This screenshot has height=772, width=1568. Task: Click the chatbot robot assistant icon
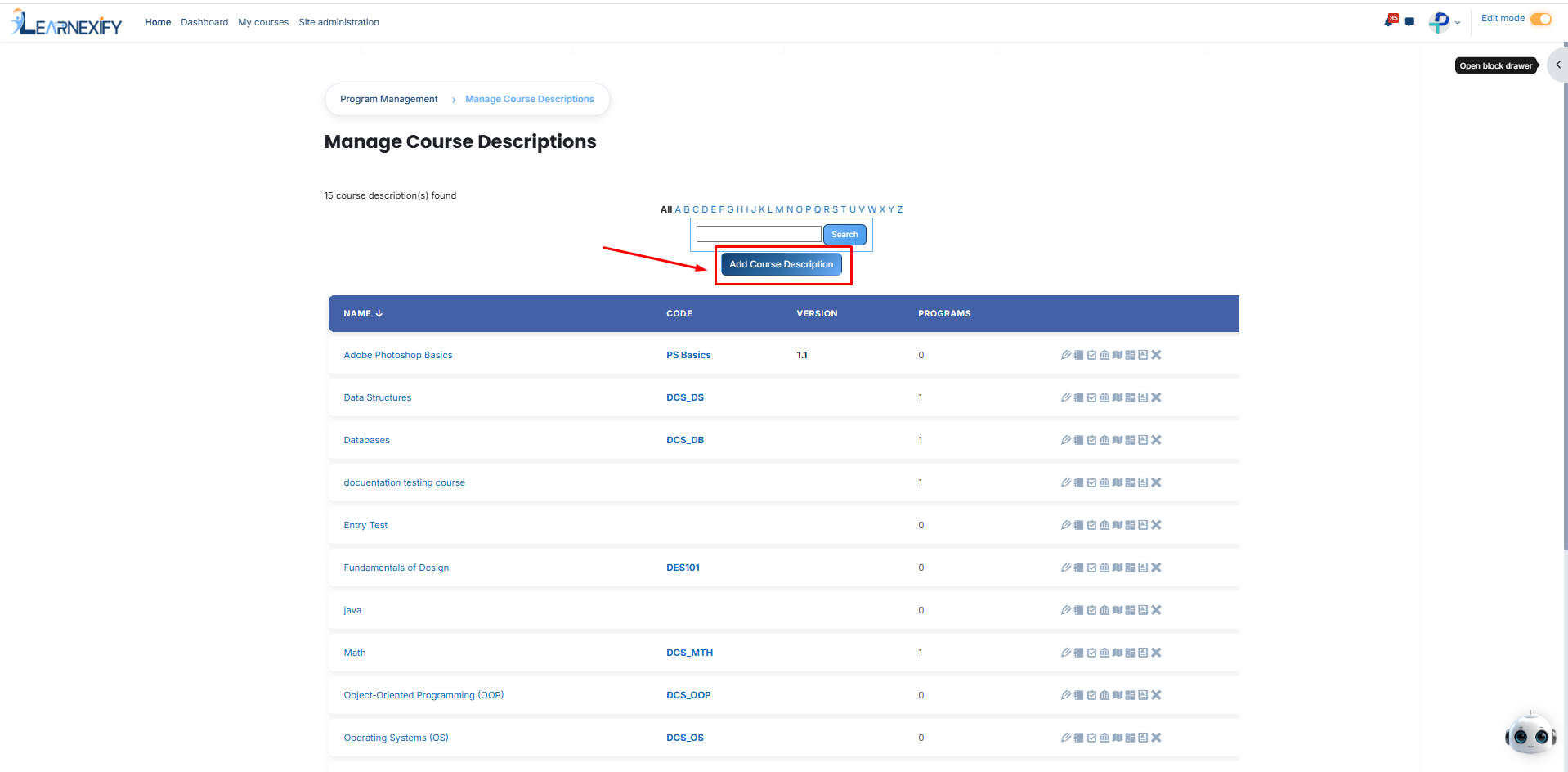point(1530,735)
